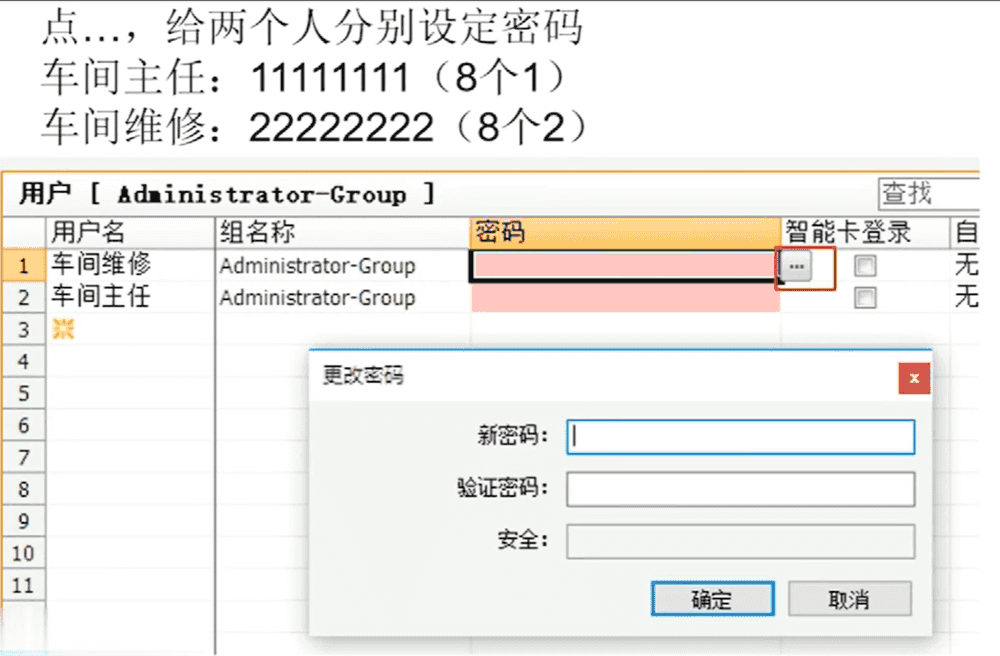Select row 2 header number
This screenshot has width=1000, height=656.
(x=24, y=298)
